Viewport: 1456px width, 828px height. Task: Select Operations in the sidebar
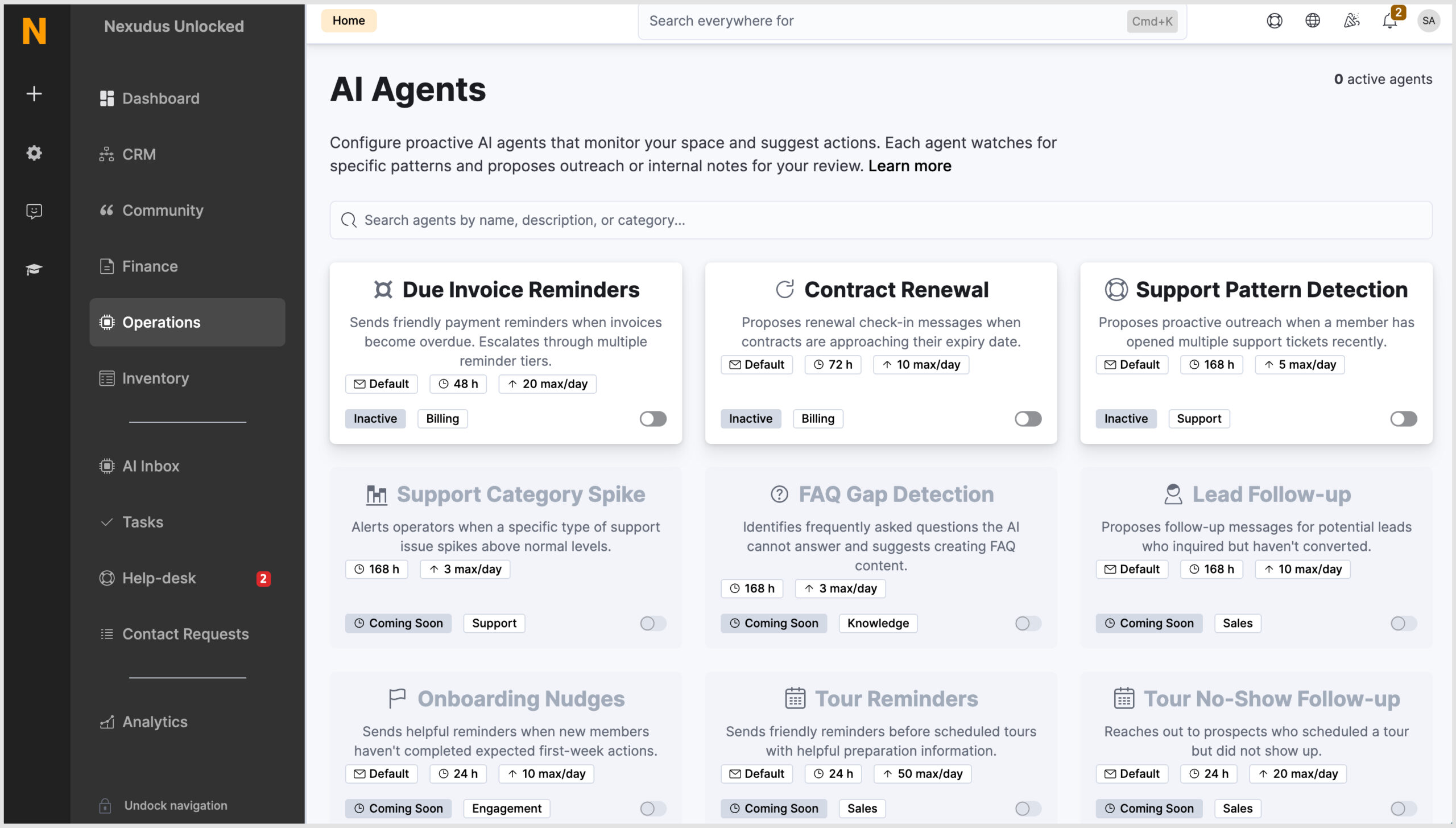187,323
